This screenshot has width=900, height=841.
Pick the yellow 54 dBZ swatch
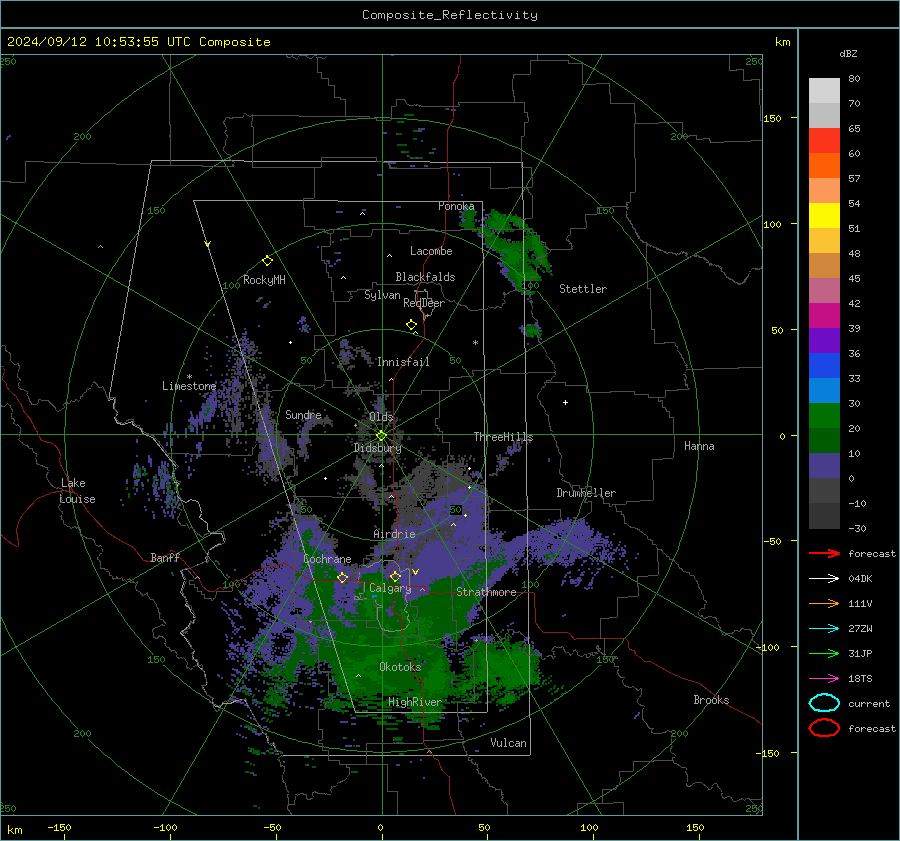(824, 215)
